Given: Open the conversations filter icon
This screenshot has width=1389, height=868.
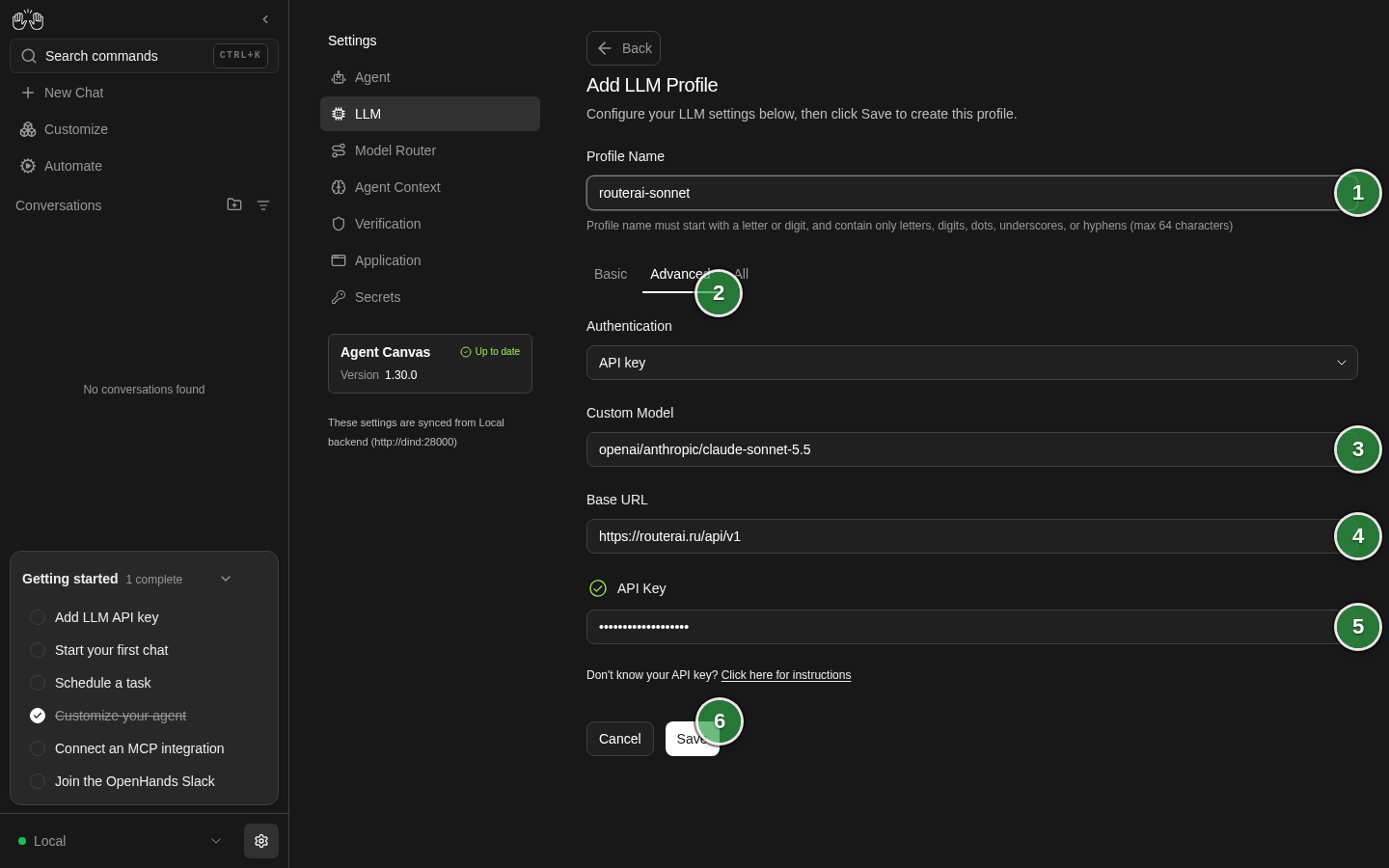Looking at the screenshot, I should pyautogui.click(x=263, y=205).
